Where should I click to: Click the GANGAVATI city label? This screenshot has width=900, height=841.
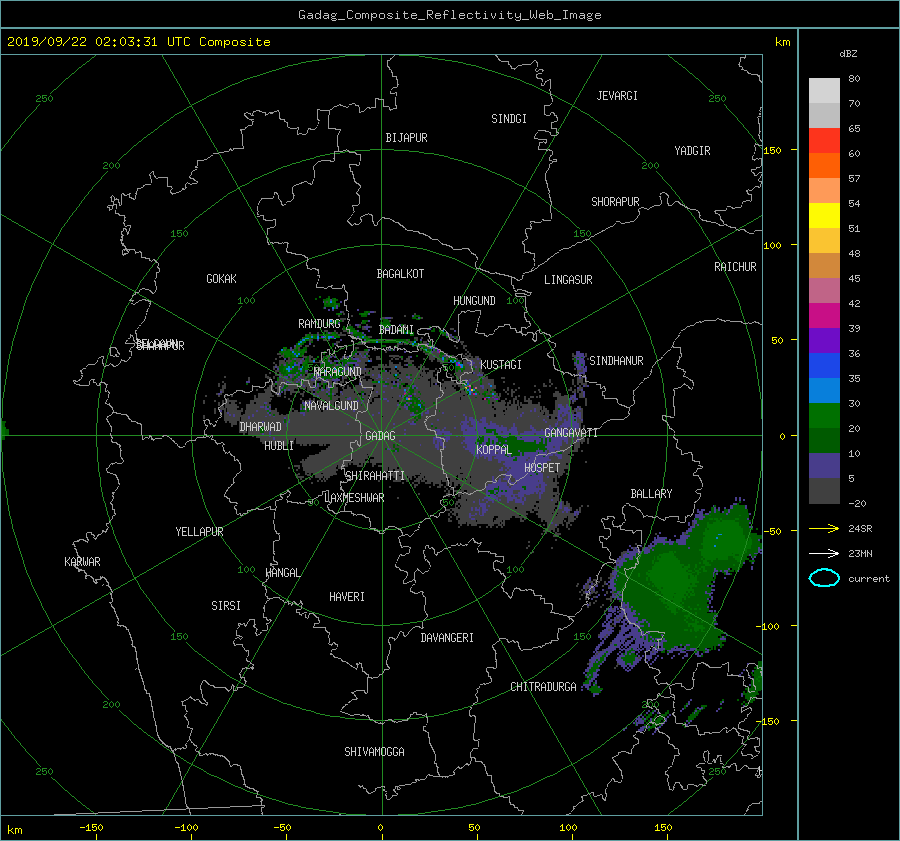click(x=571, y=432)
